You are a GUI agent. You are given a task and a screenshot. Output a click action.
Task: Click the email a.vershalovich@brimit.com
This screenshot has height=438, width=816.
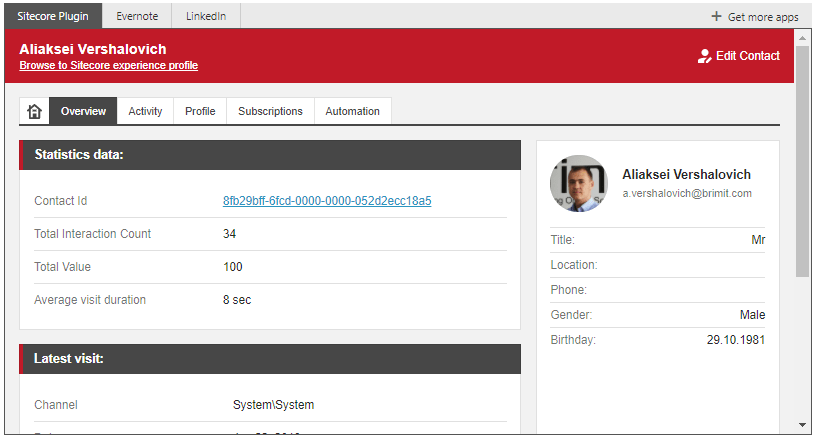[x=687, y=194]
